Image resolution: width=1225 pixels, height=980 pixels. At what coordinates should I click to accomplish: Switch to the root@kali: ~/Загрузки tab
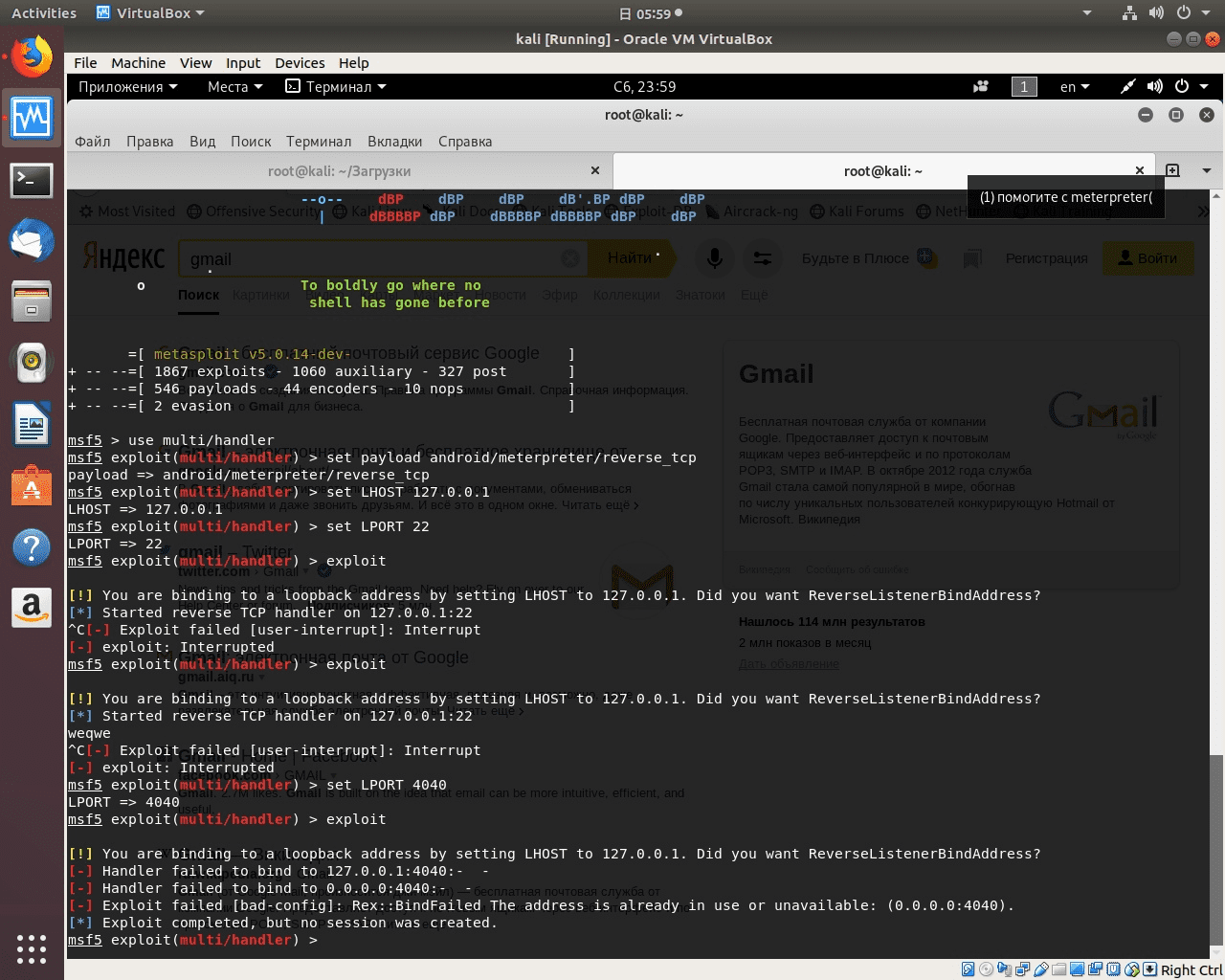coord(339,170)
